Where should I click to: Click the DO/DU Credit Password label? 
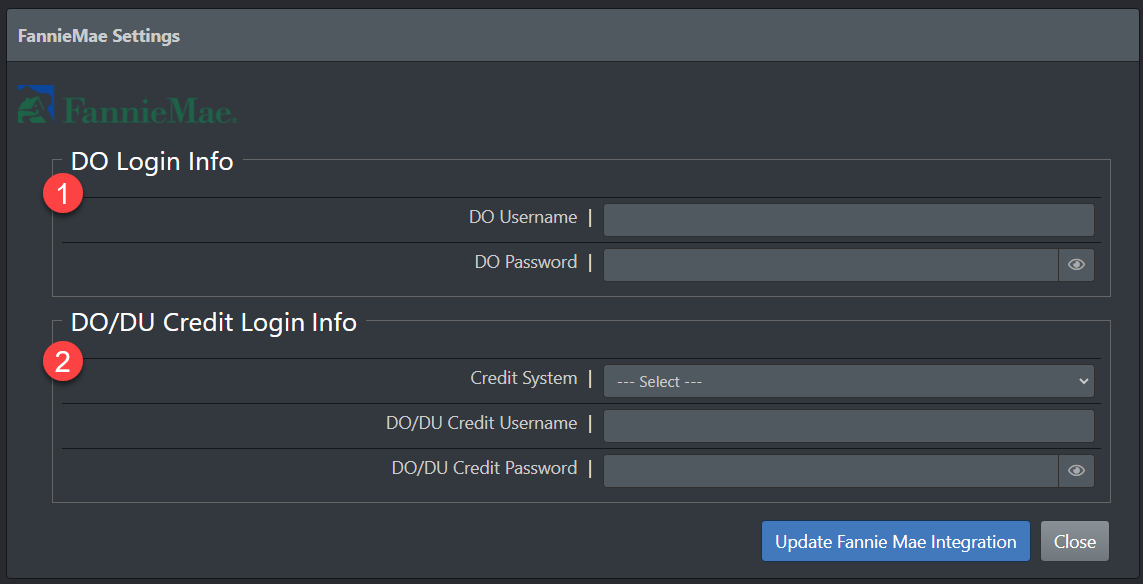484,468
